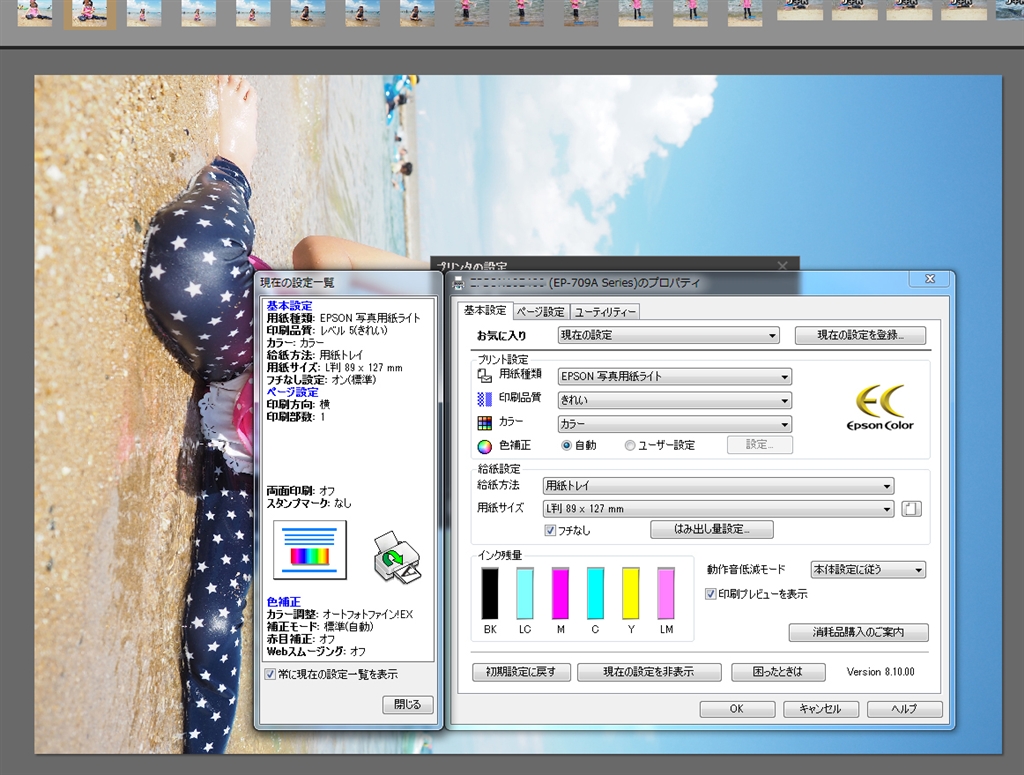1024x775 pixels.
Task: Select the 自動 color correction radio button
Action: pyautogui.click(x=566, y=445)
